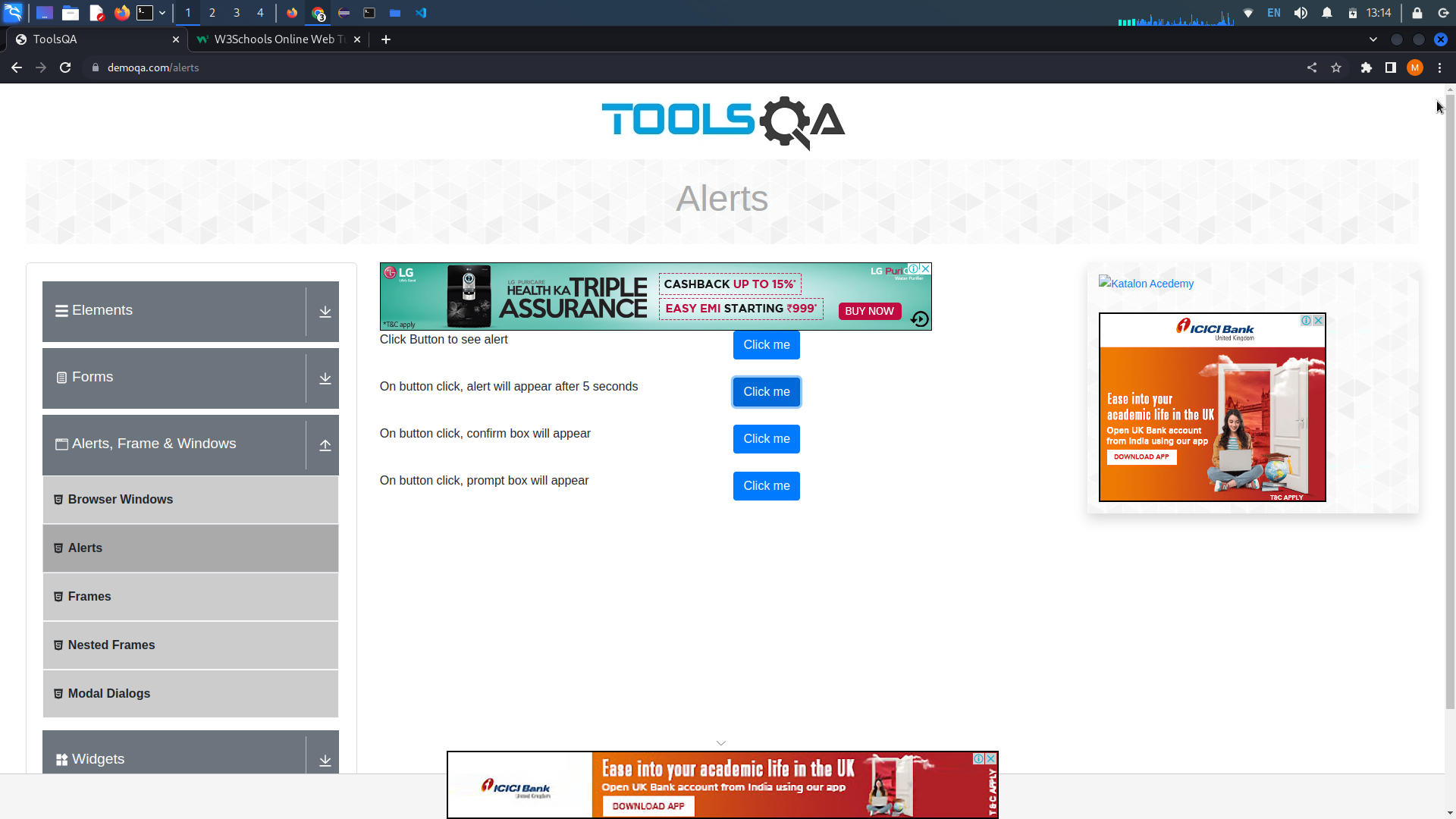Share the current page via share icon

click(1312, 67)
